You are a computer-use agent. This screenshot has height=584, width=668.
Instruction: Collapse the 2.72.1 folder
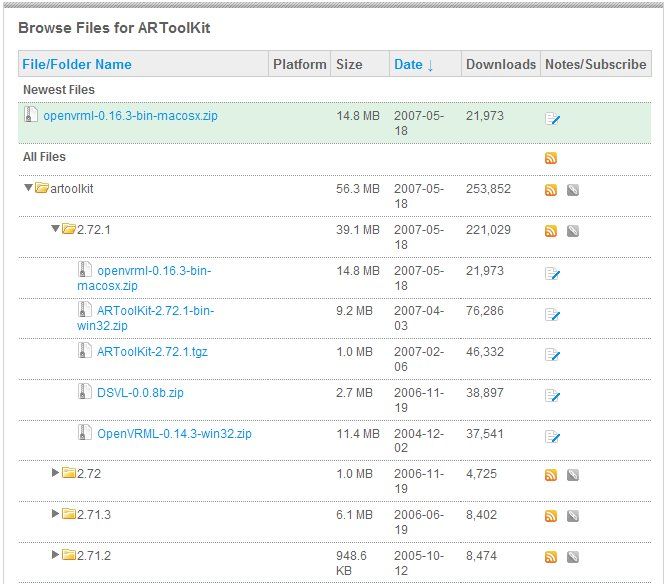click(55, 229)
